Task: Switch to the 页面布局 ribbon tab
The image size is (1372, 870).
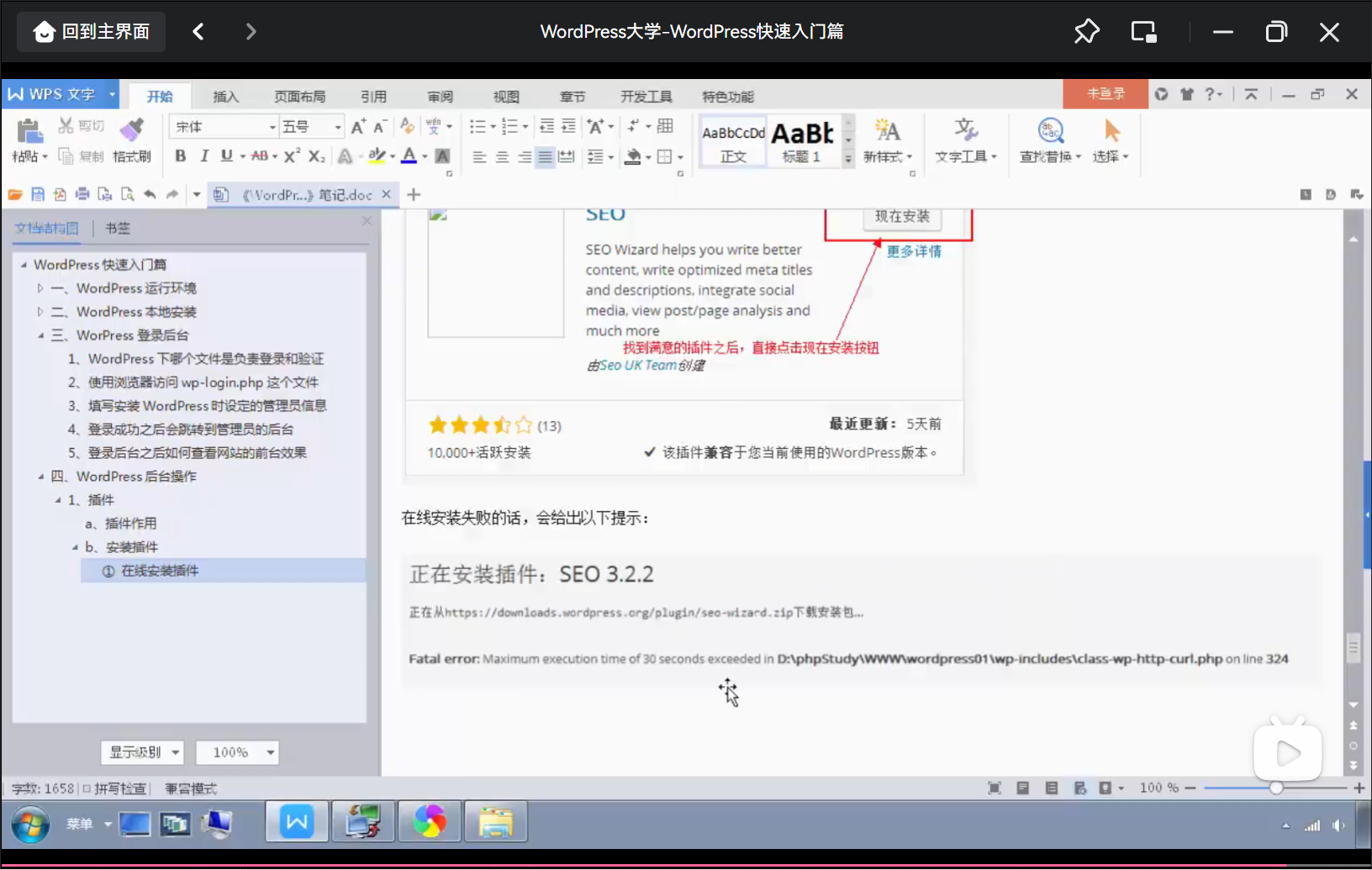Action: [299, 97]
